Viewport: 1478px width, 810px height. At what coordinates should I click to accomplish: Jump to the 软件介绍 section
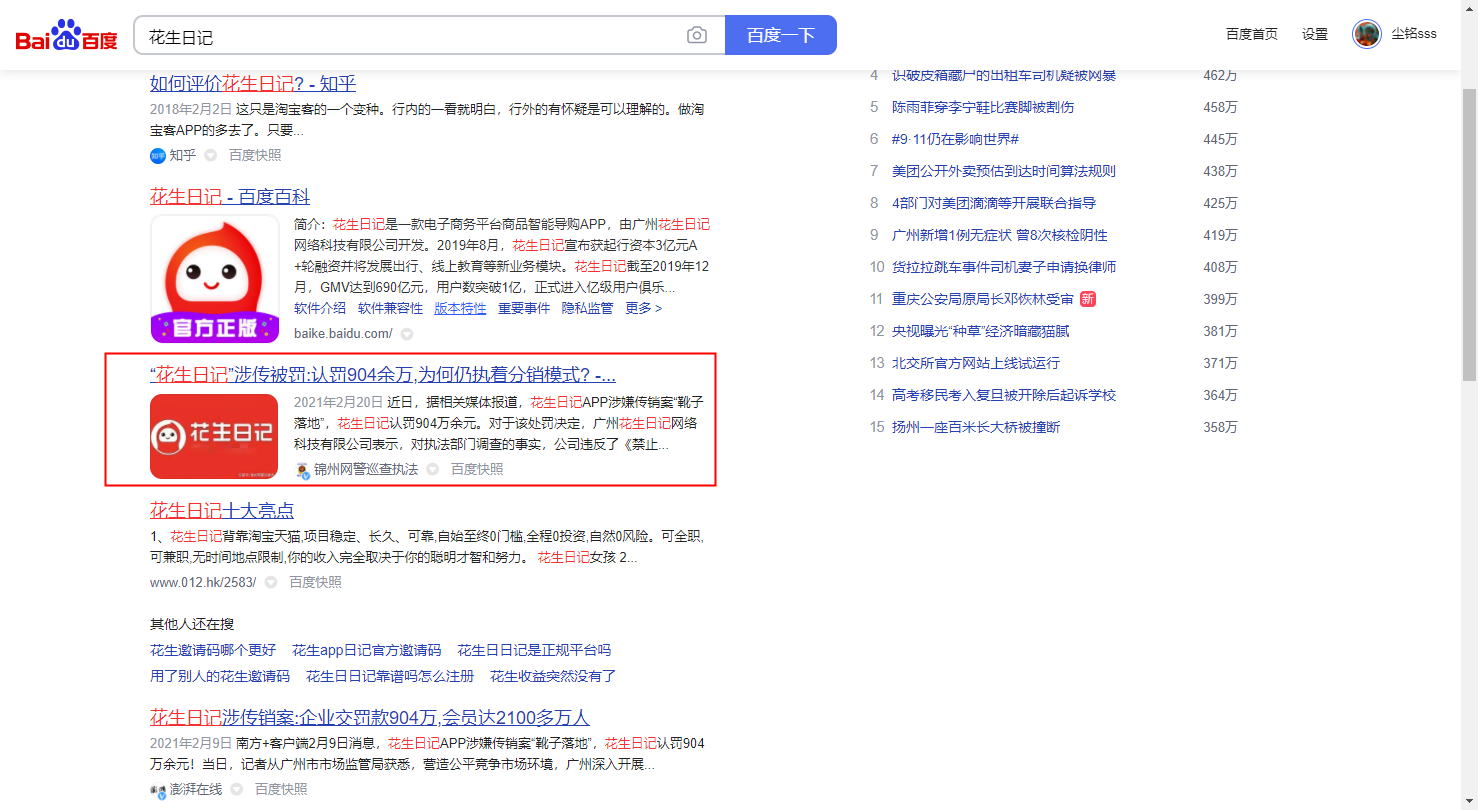(320, 308)
